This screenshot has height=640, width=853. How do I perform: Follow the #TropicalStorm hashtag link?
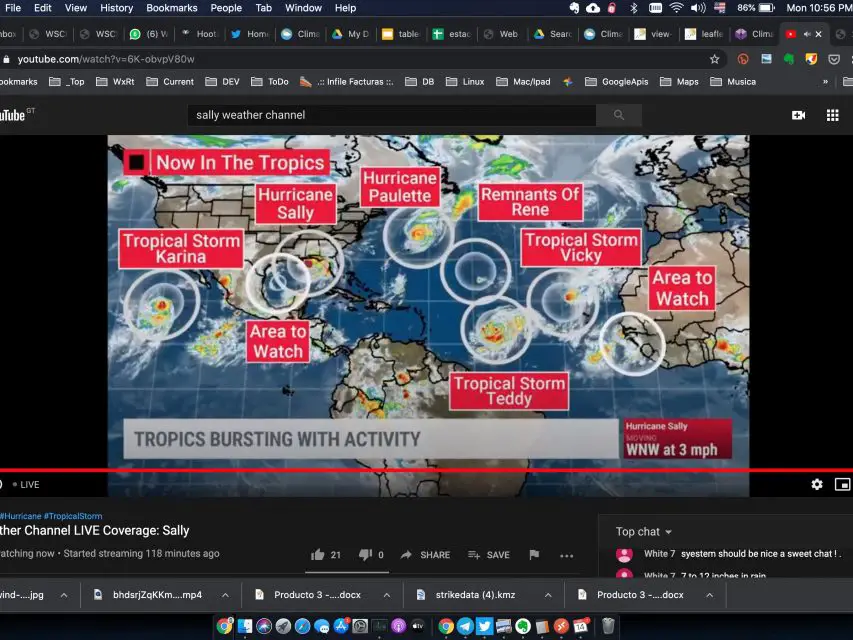(x=73, y=516)
